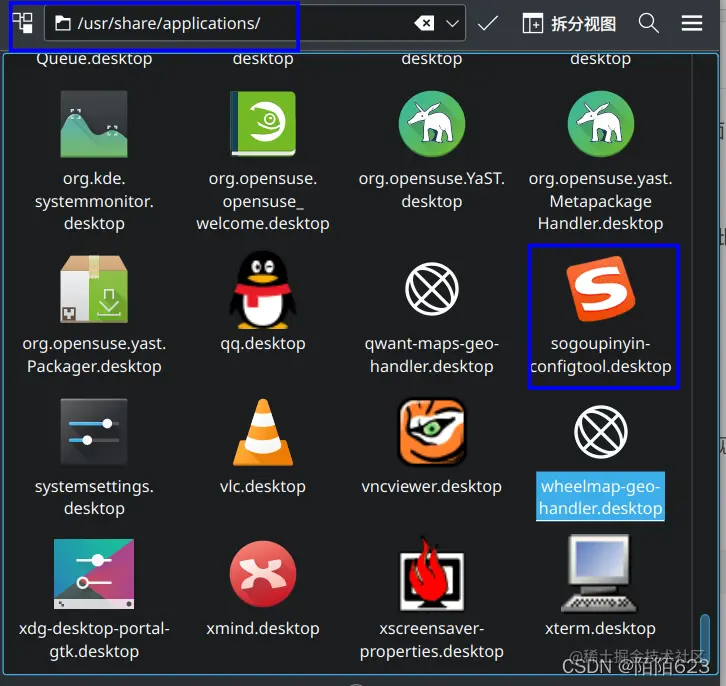The image size is (726, 686).
Task: Select the xscreensaver flame icon
Action: click(432, 574)
